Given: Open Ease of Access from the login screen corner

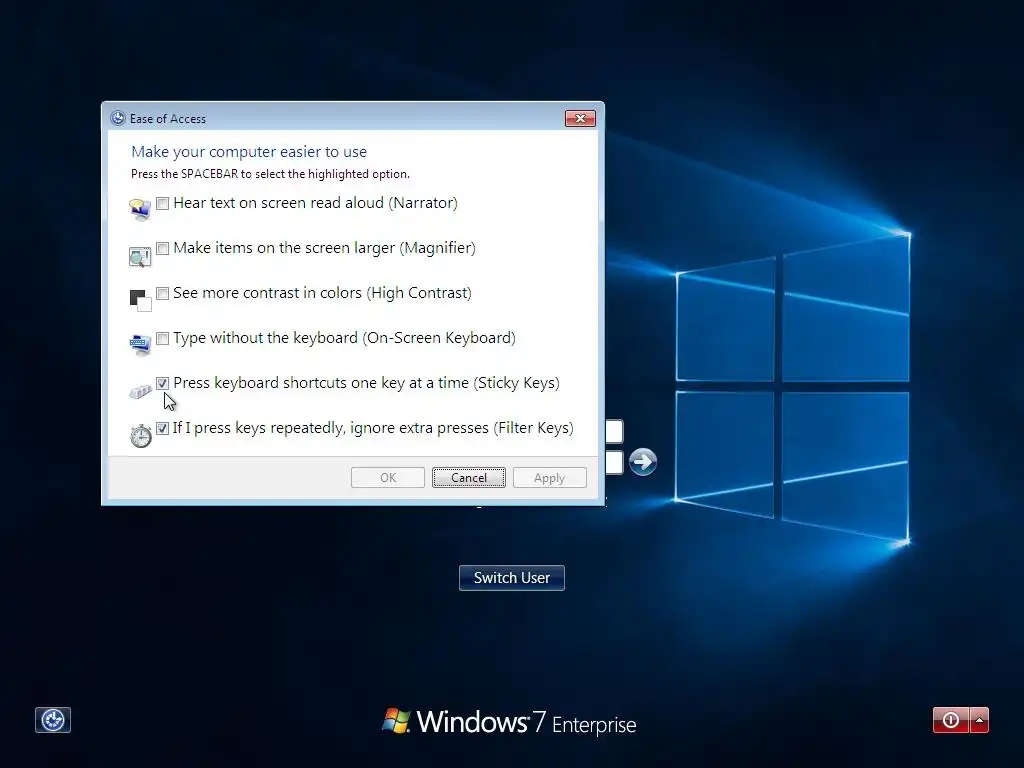Looking at the screenshot, I should click(53, 720).
